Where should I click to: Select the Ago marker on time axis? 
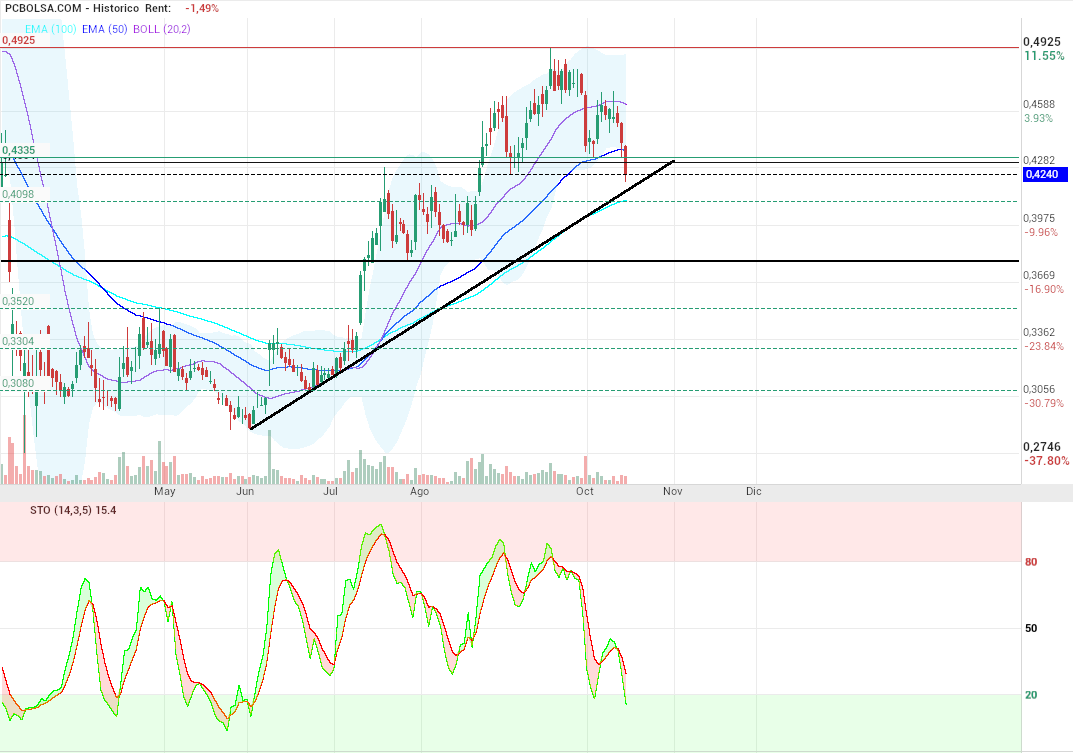(420, 492)
